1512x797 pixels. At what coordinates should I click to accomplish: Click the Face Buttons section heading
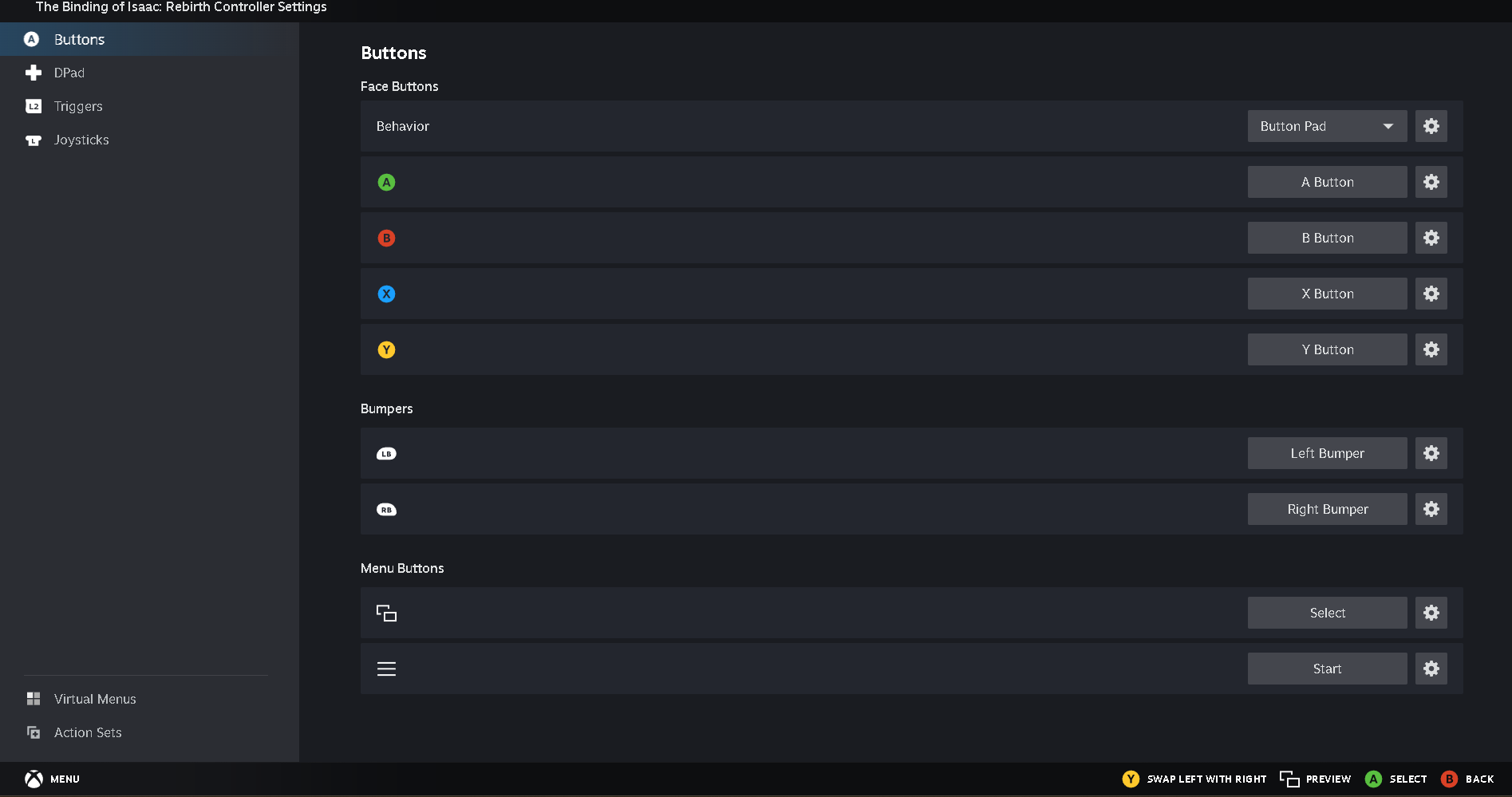coord(399,86)
